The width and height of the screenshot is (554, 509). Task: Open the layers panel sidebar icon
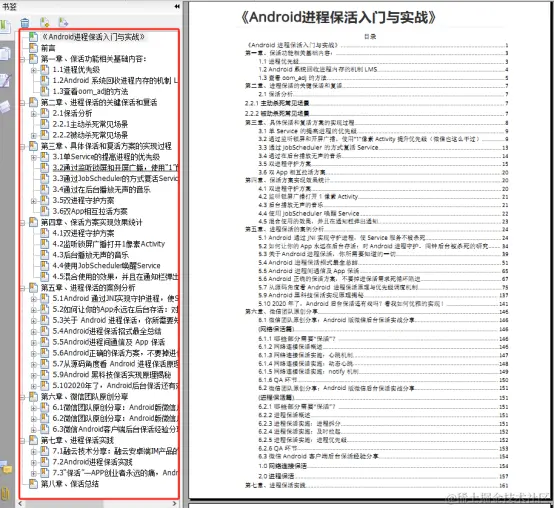click(x=5, y=106)
